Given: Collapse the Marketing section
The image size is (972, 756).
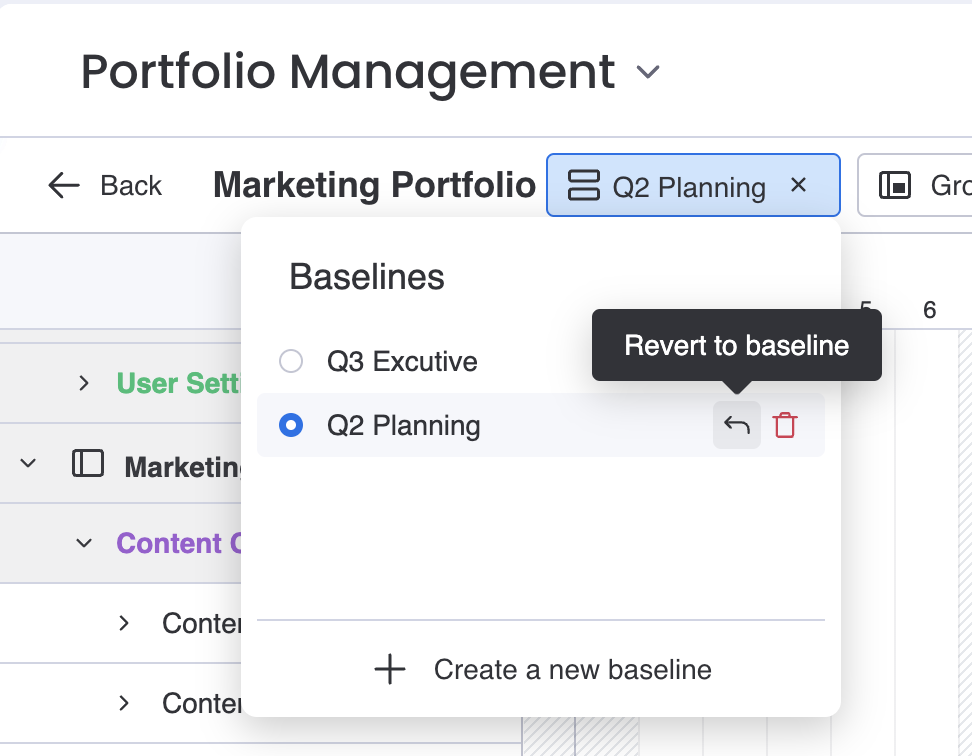Looking at the screenshot, I should coord(28,464).
